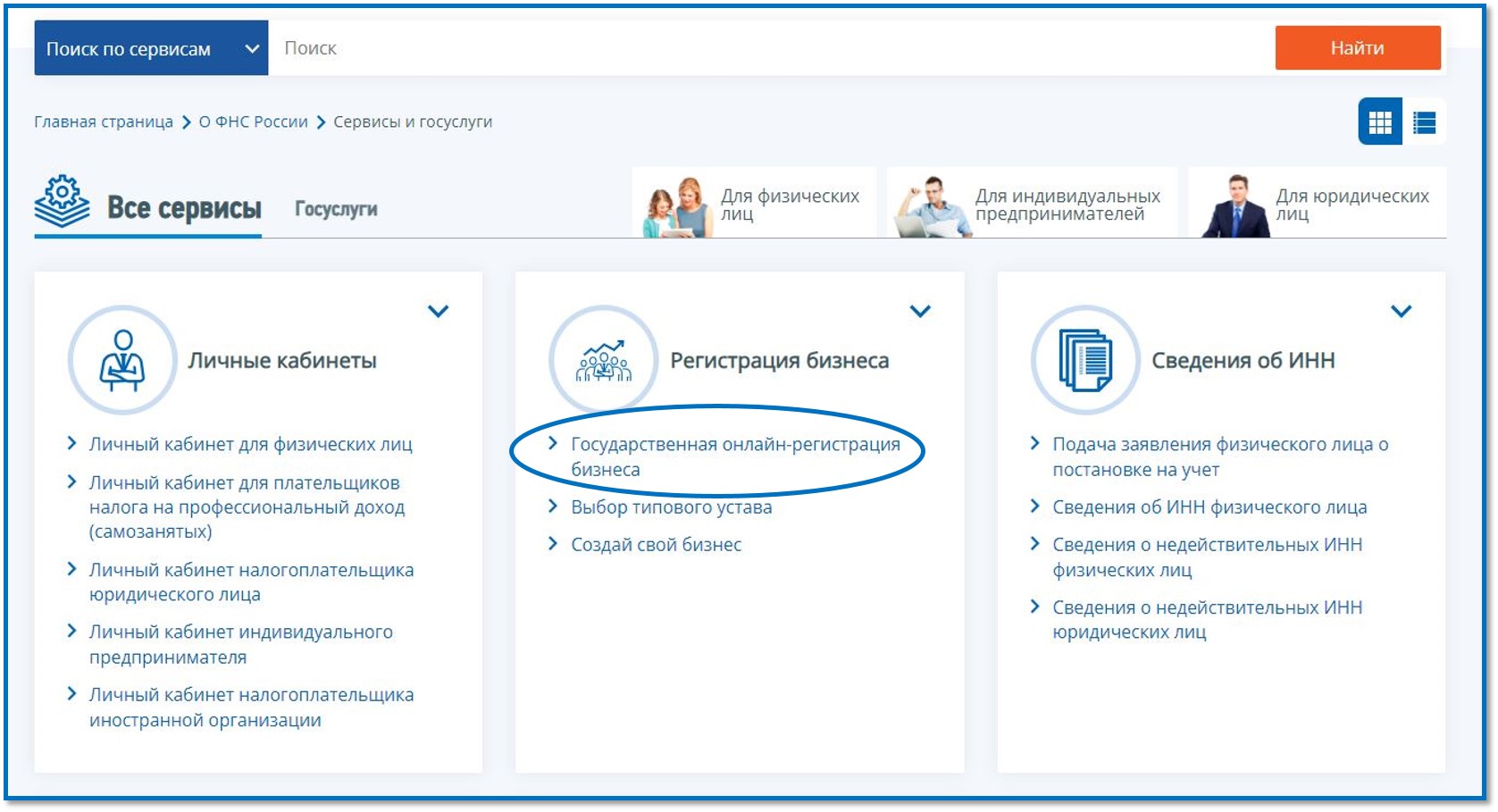1498x812 pixels.
Task: Click the Личные кабинеты person icon
Action: (122, 360)
